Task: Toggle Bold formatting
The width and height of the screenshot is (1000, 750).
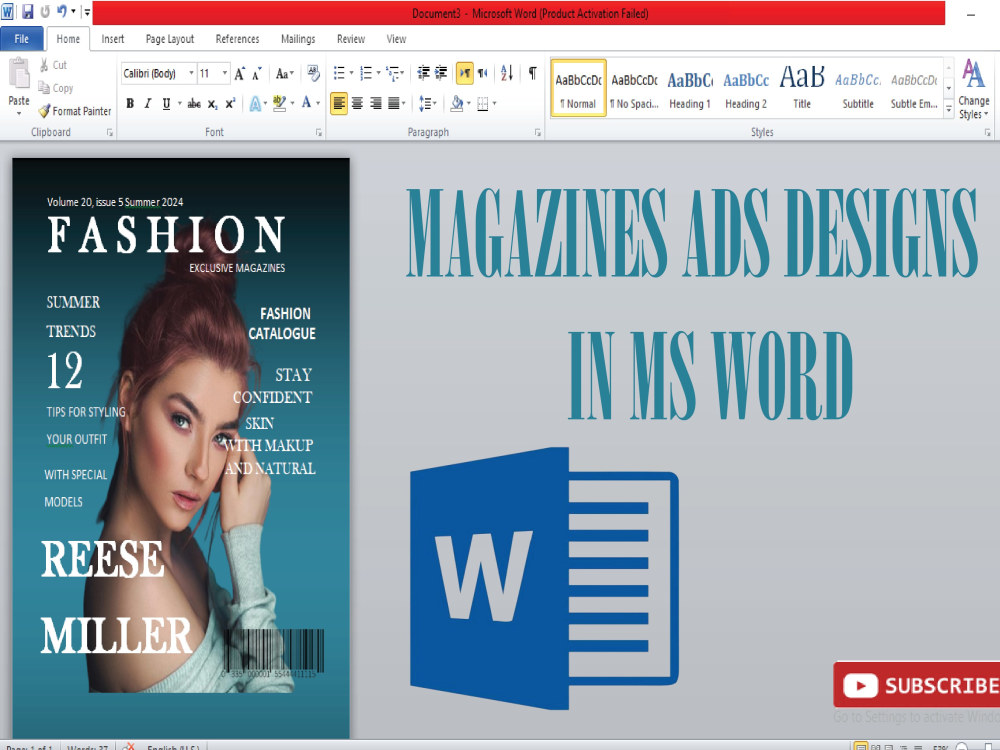Action: [130, 103]
